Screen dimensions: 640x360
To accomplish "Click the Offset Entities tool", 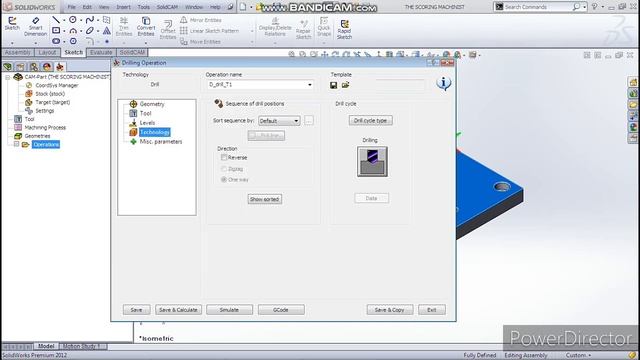I will [168, 29].
